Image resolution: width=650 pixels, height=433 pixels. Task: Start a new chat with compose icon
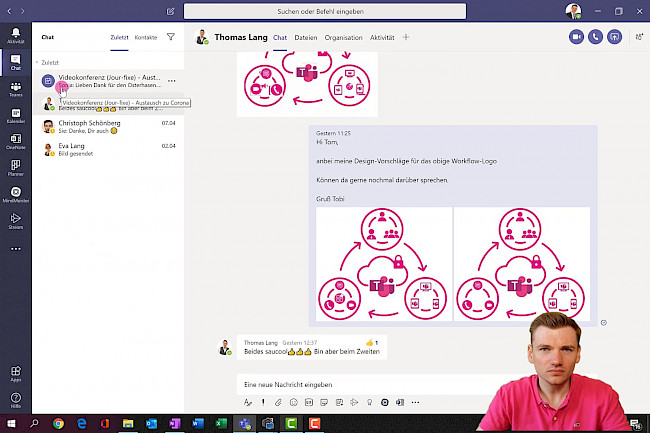point(170,12)
